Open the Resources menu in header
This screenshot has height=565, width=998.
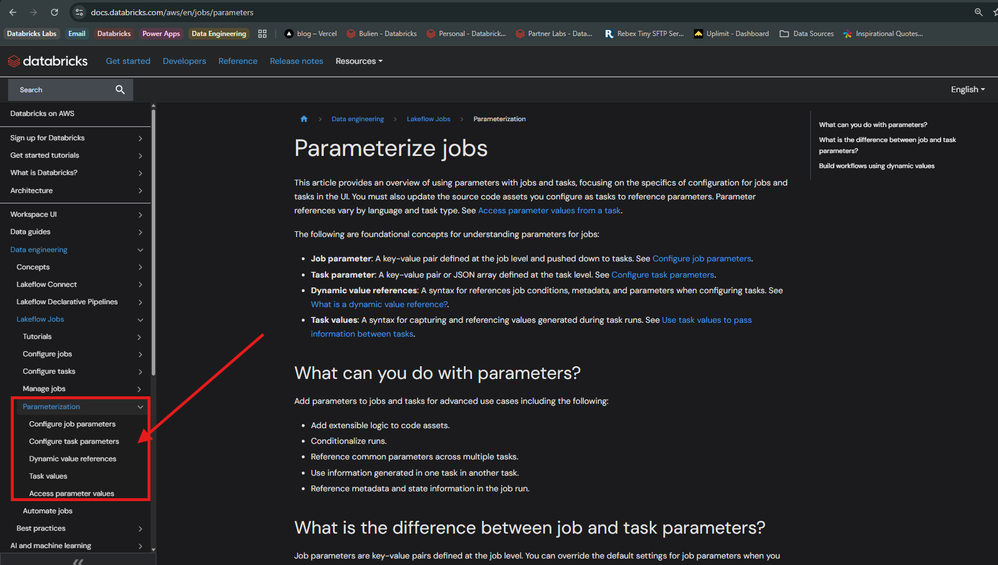(x=359, y=61)
